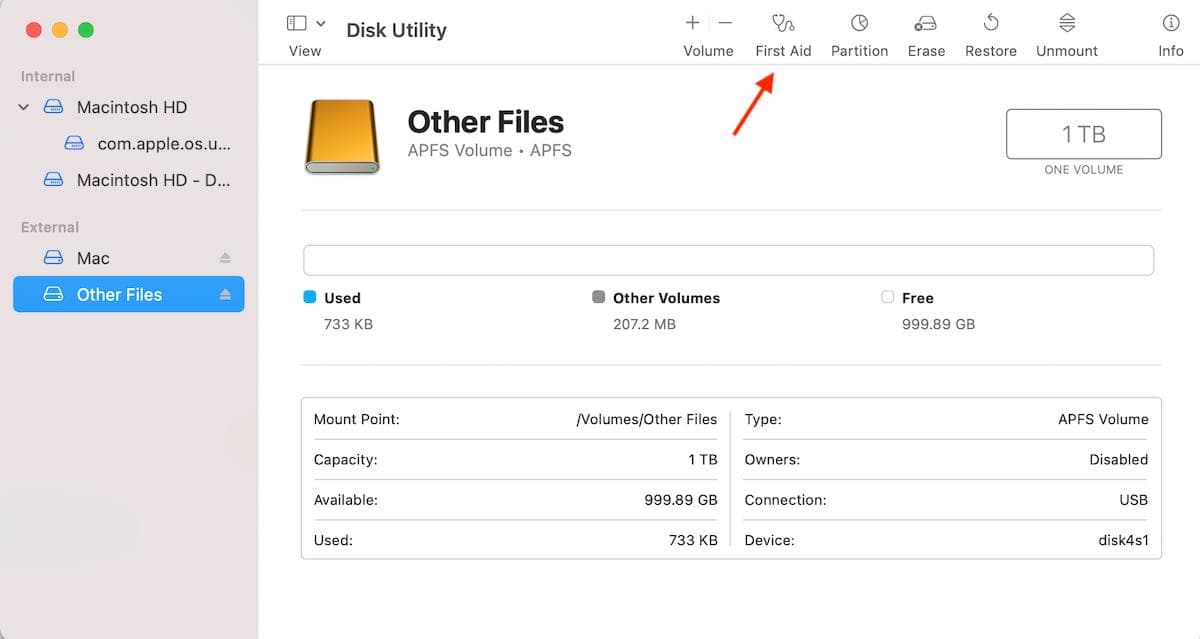This screenshot has width=1200, height=639.
Task: Open the View dropdown chevron
Action: 321,23
